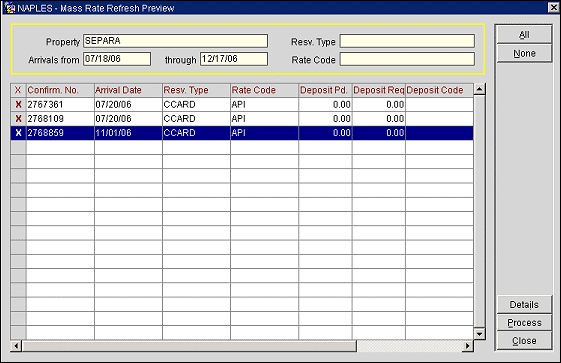The image size is (561, 363).
Task: Toggle X mark for confirmation 2768109
Action: coord(18,119)
